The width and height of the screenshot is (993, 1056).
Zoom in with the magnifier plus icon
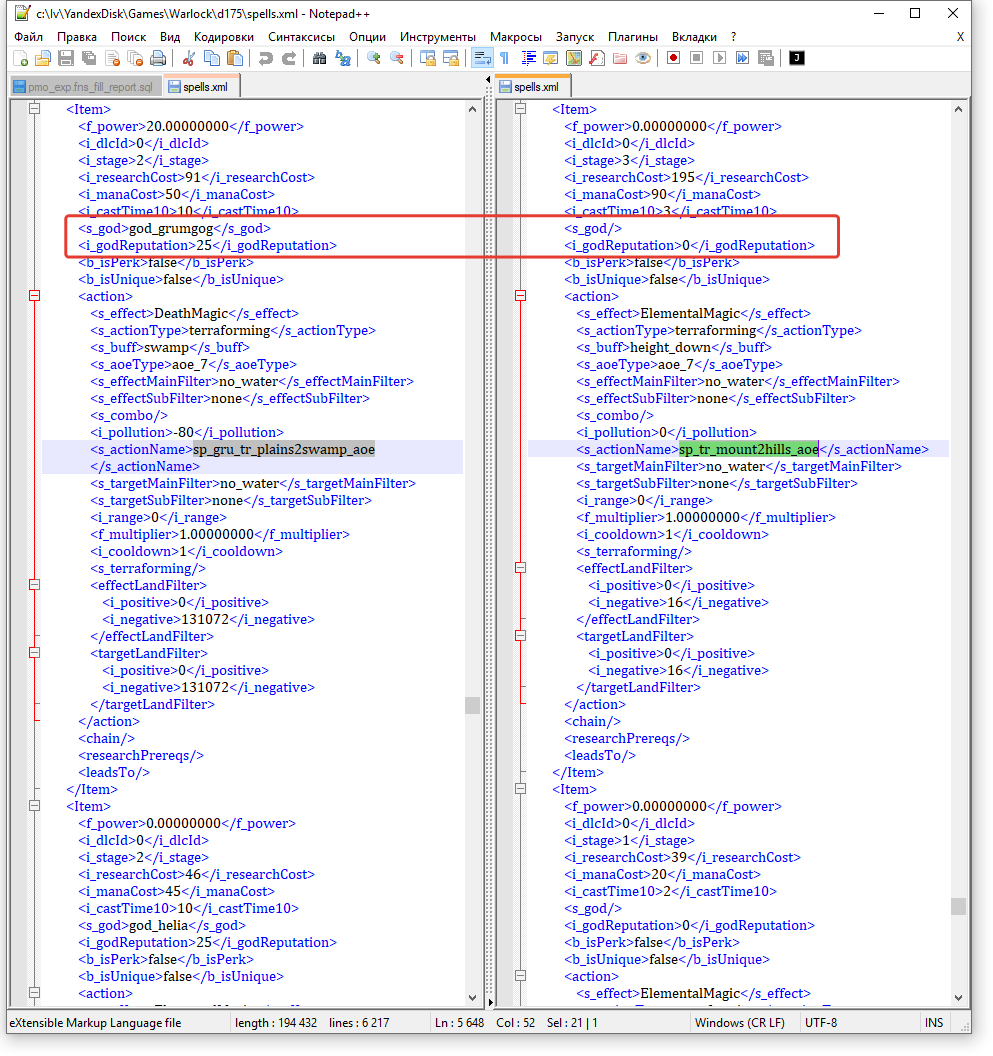[373, 59]
